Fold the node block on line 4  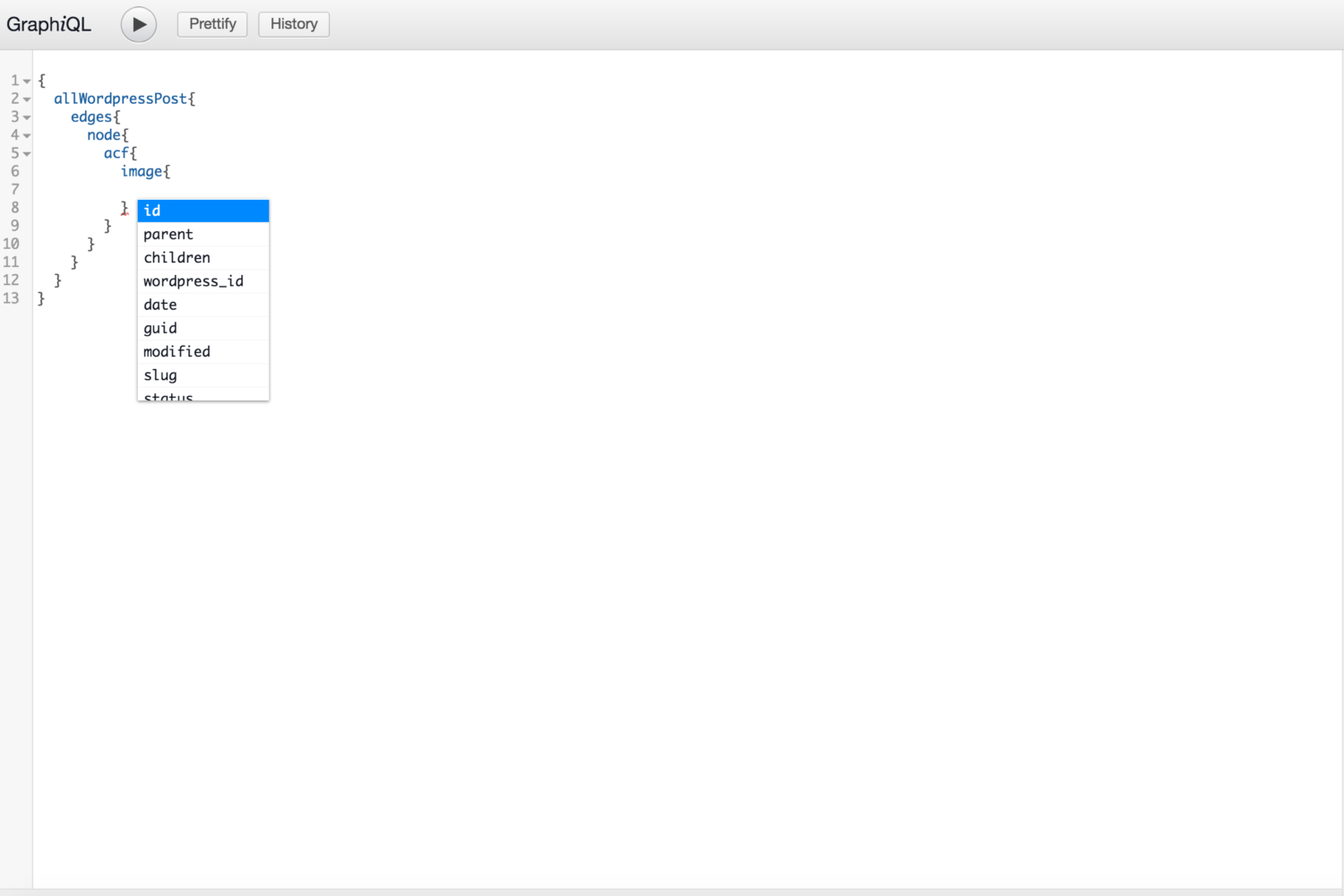(x=27, y=136)
